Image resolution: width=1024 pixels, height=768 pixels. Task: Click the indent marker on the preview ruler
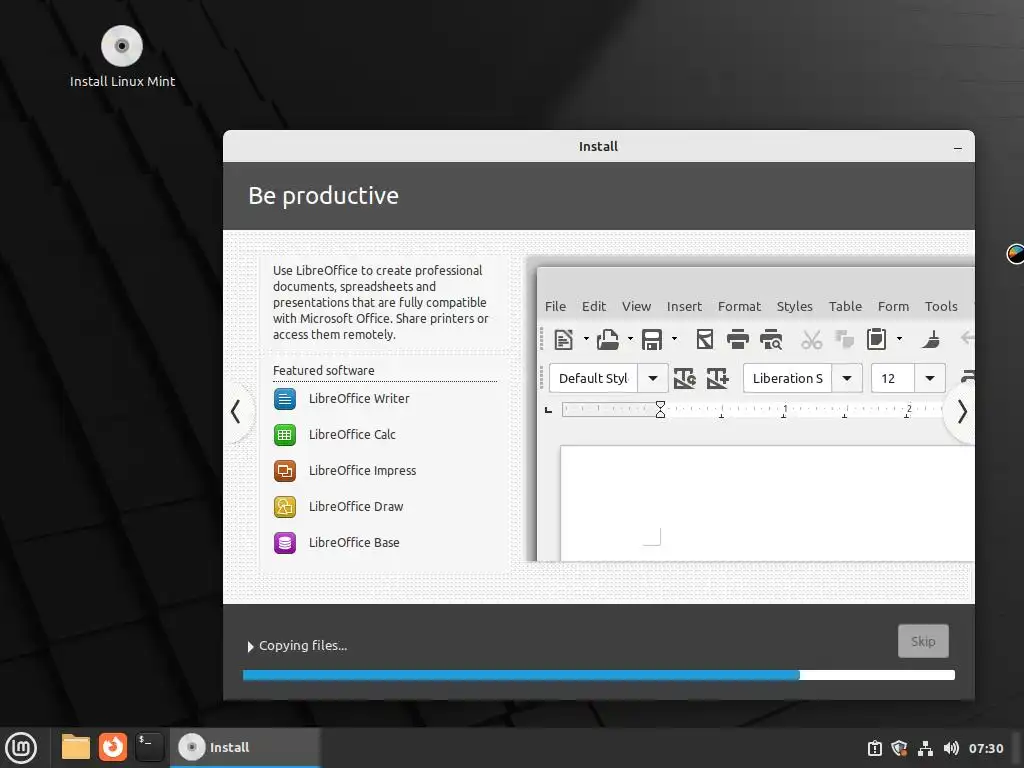660,409
